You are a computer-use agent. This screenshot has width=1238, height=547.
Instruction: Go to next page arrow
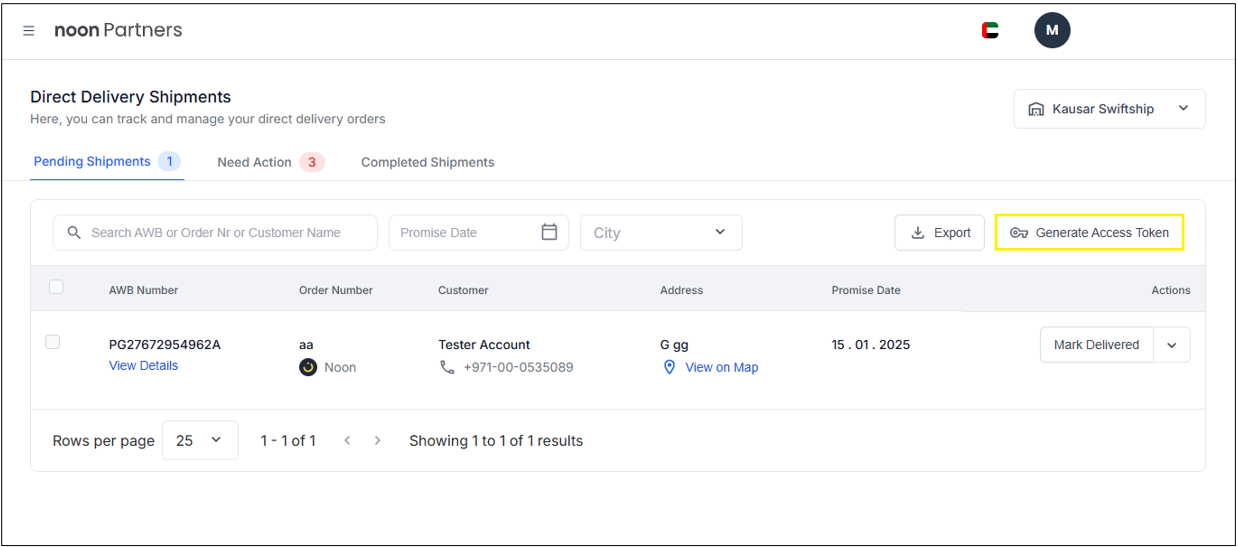click(x=377, y=440)
